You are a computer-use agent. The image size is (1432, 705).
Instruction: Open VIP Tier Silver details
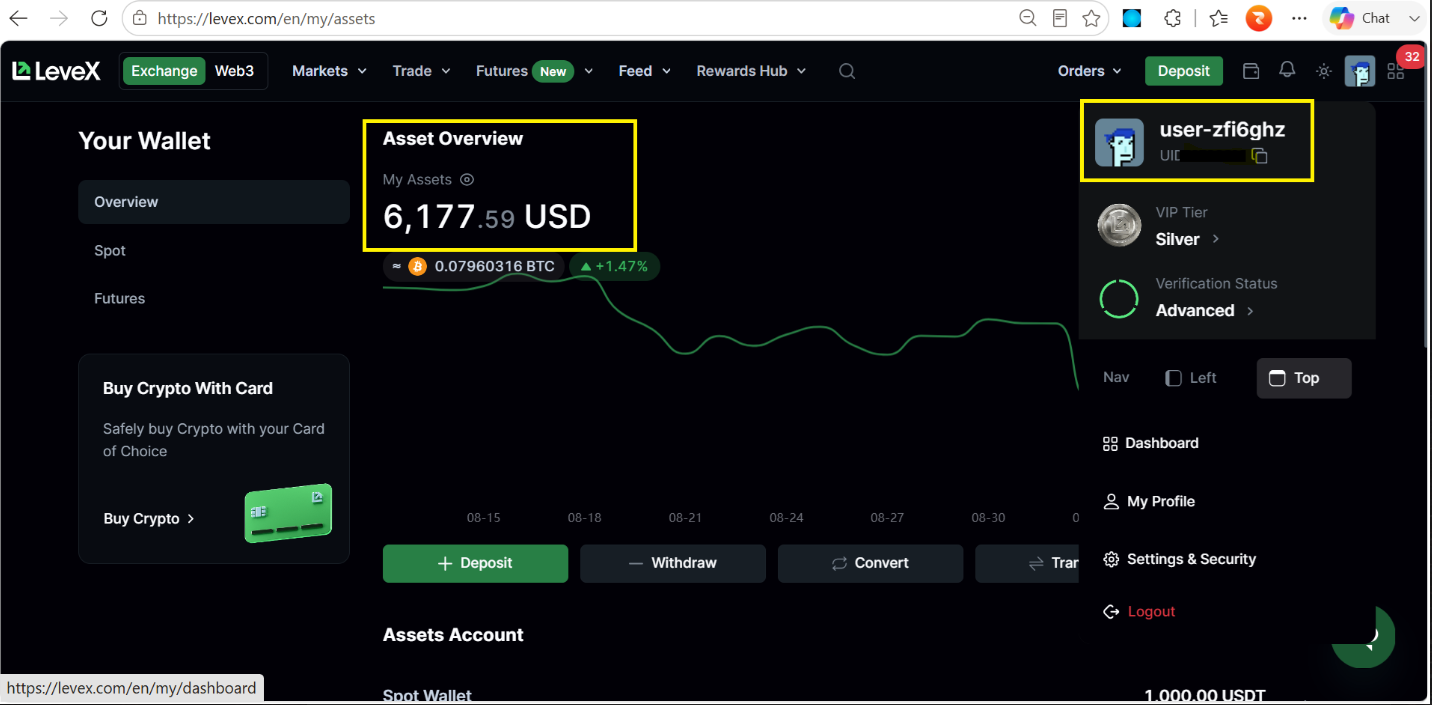1187,239
